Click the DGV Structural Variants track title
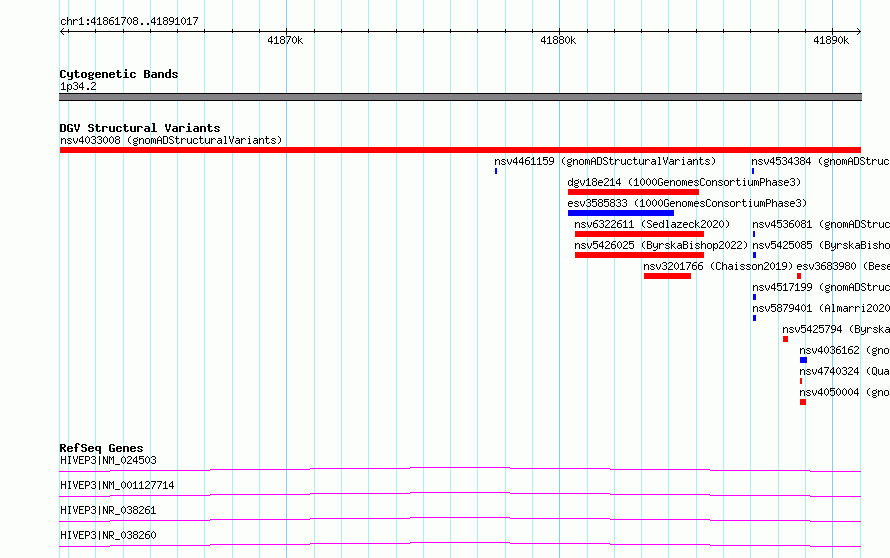Screen dimensions: 890x558 click(140, 128)
